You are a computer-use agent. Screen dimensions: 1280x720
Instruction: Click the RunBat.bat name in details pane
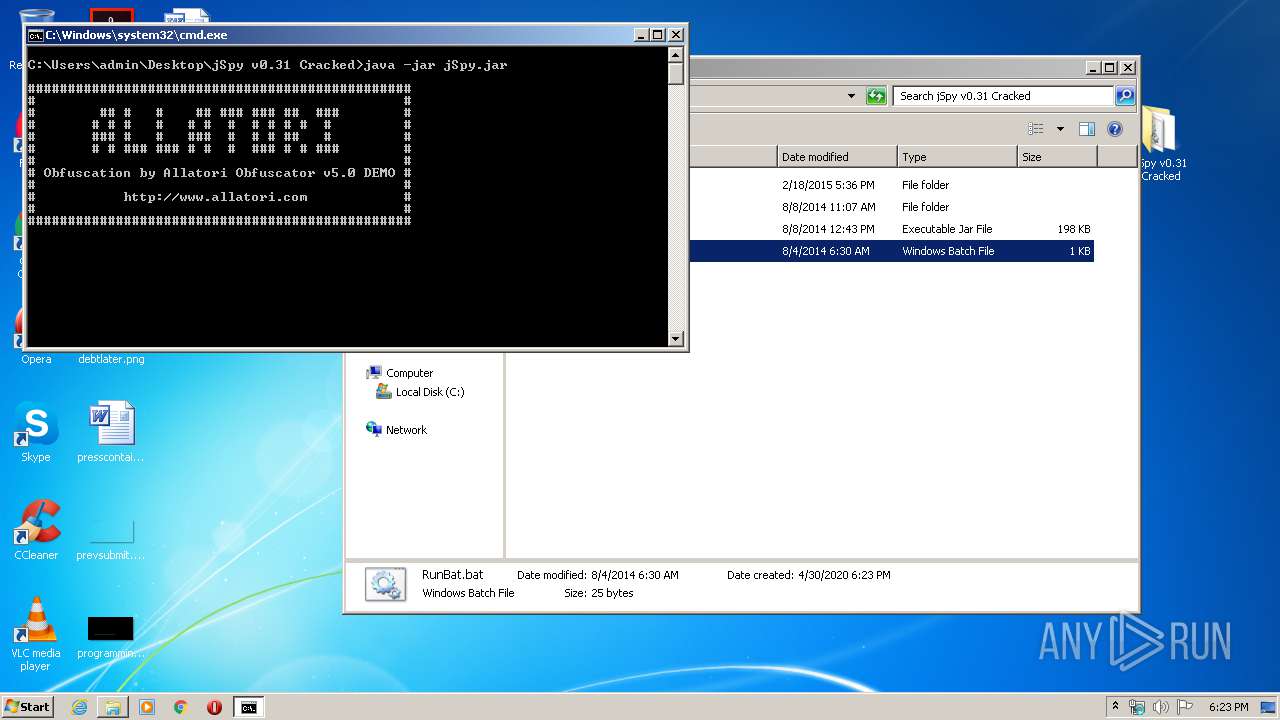pyautogui.click(x=452, y=575)
